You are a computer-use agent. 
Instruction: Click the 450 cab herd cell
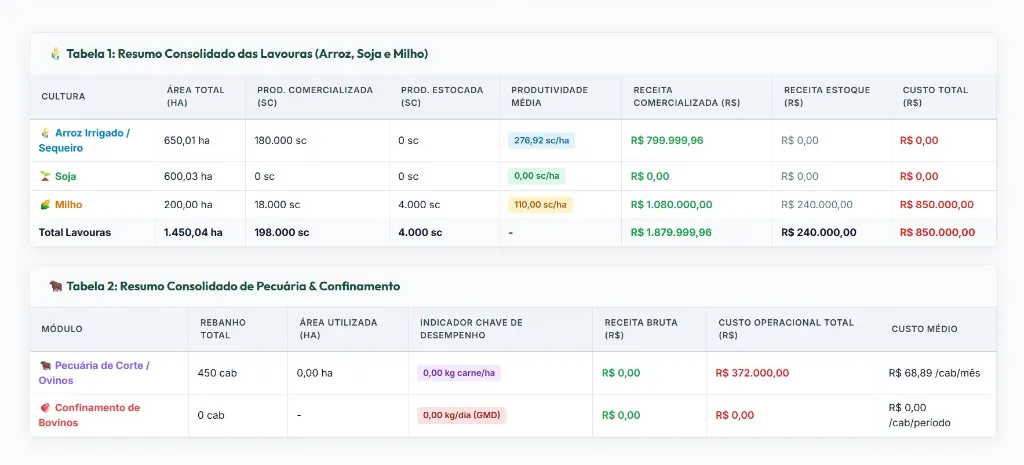(217, 373)
